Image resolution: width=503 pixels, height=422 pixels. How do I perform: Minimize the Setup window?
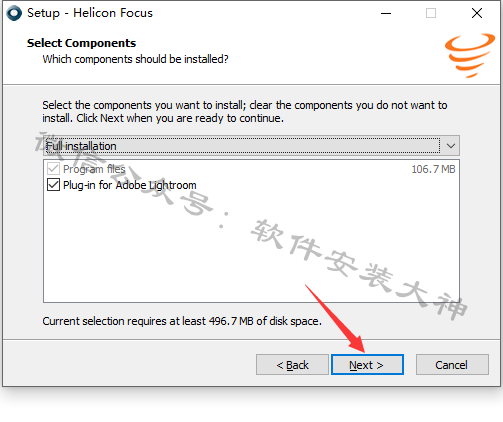[386, 13]
